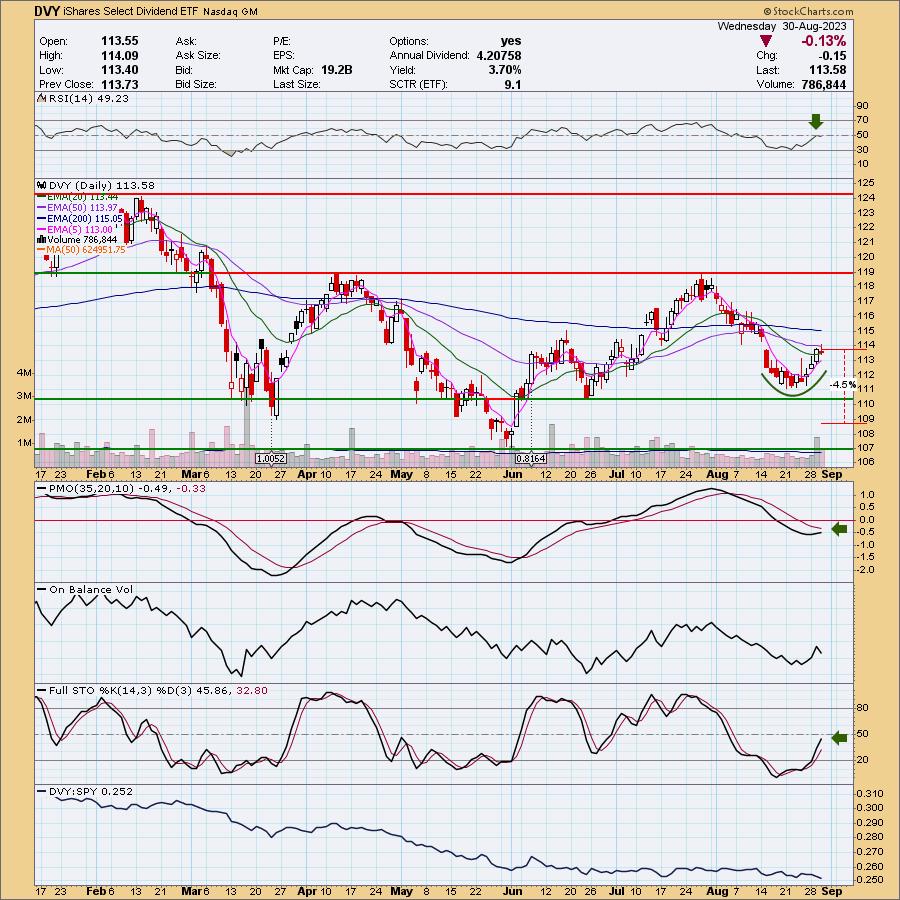The image size is (900, 900).
Task: Click the DVY (Daily) 113.58 legend
Action: [102, 185]
